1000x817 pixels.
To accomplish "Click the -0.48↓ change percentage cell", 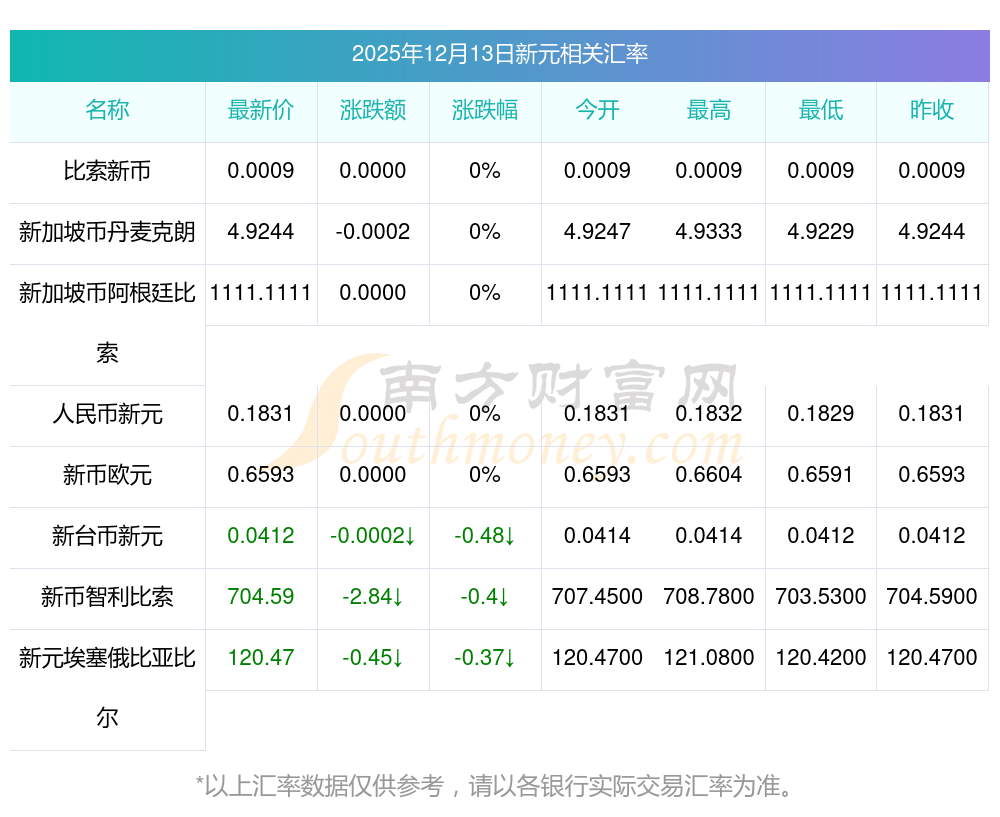I will [485, 536].
